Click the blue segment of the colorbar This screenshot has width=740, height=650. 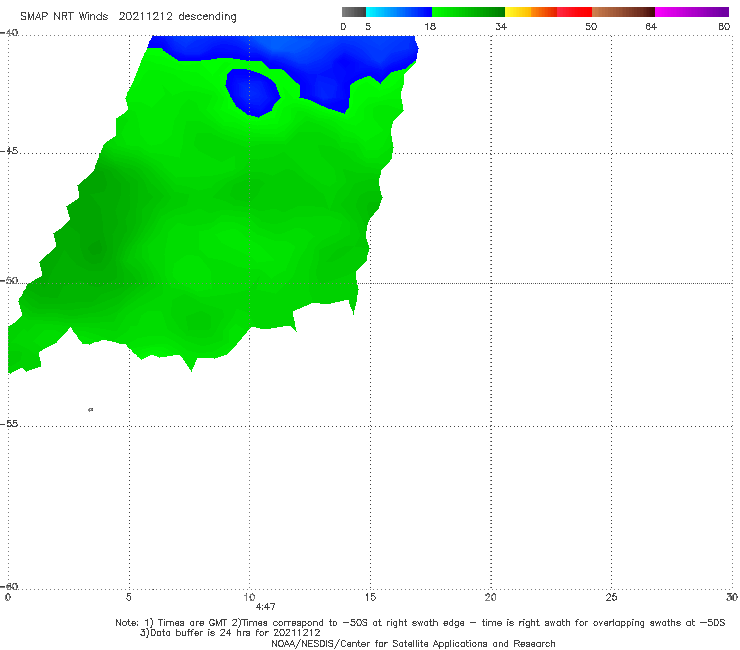(399, 12)
